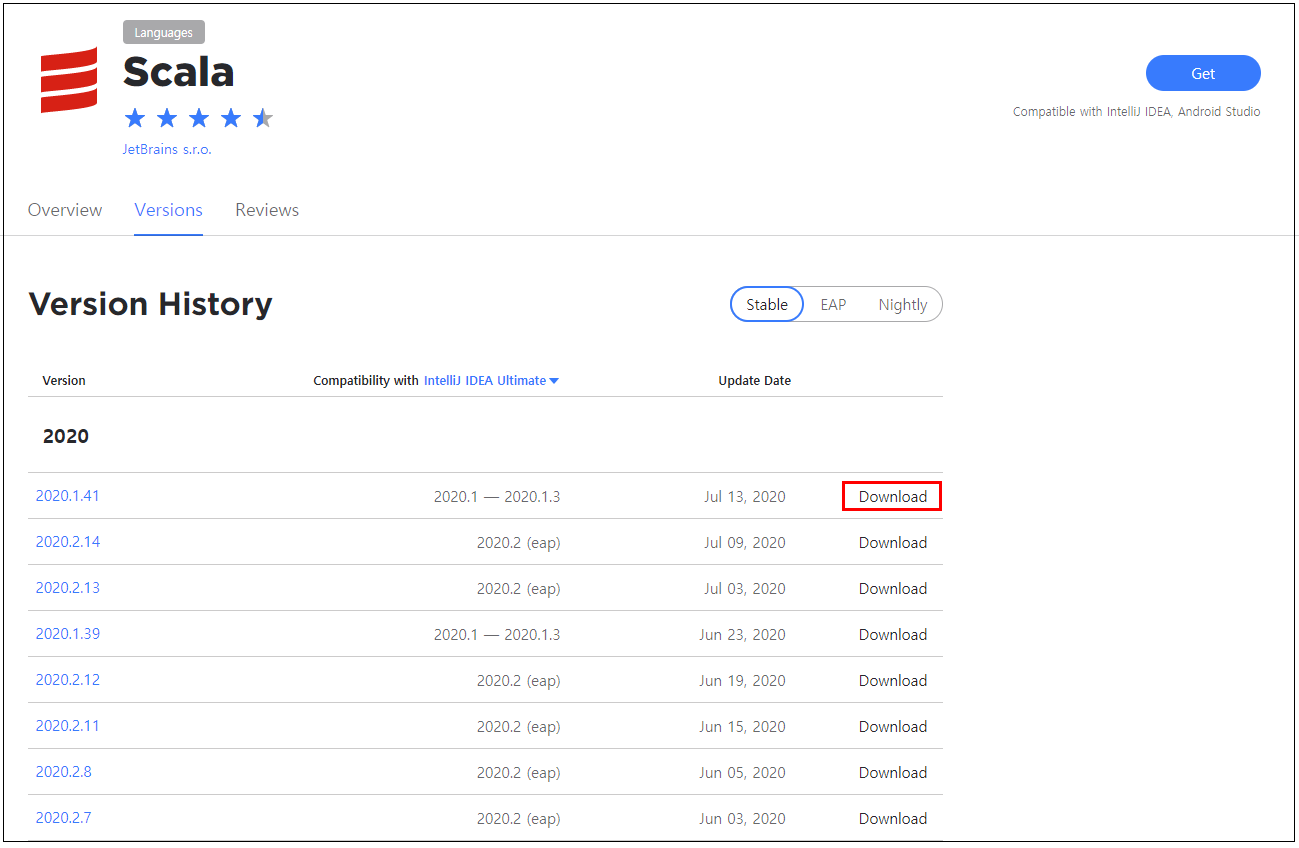Click the Jul 03, 2020 update date
Image resolution: width=1299 pixels, height=848 pixels.
[745, 589]
